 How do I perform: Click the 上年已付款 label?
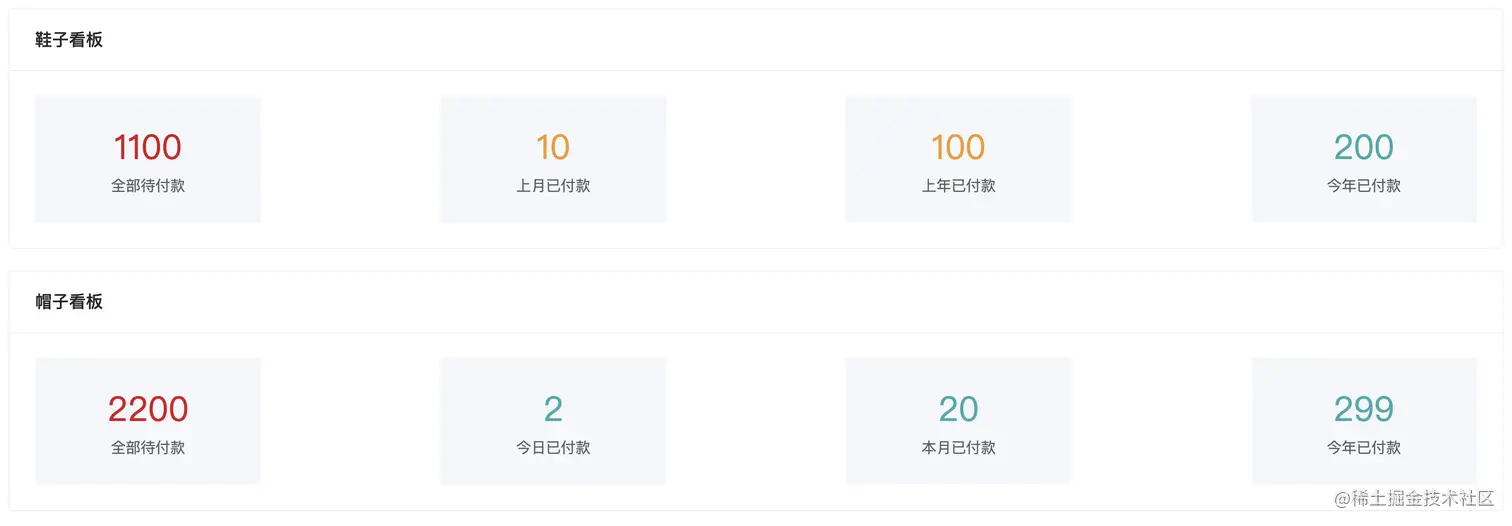[958, 186]
